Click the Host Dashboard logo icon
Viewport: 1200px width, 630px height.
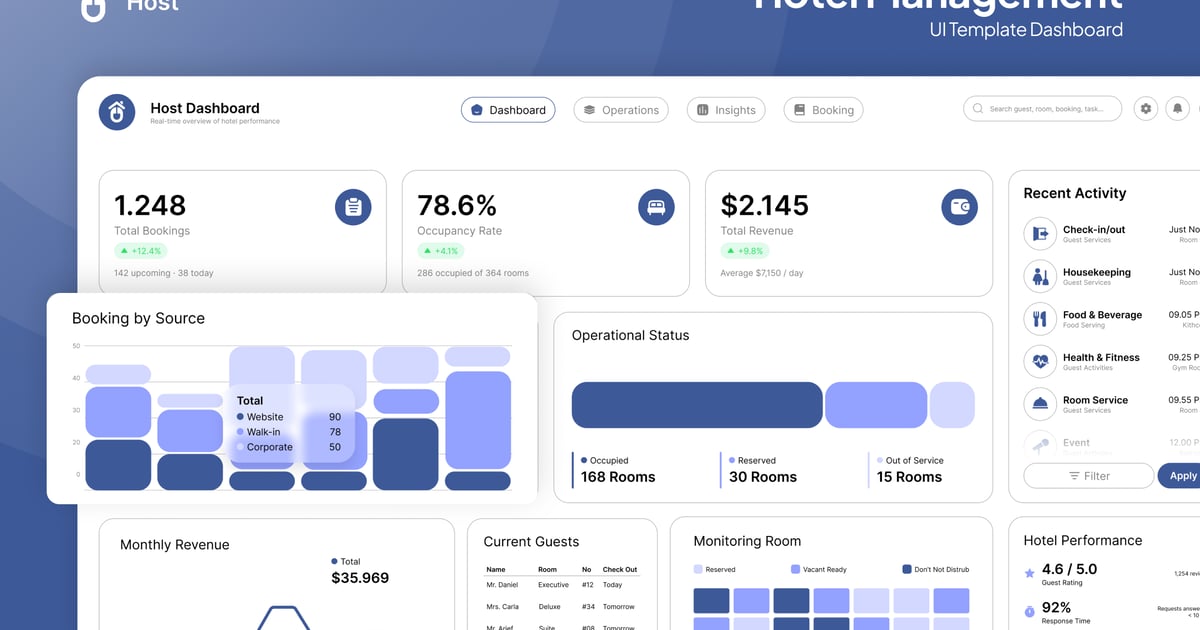click(117, 112)
